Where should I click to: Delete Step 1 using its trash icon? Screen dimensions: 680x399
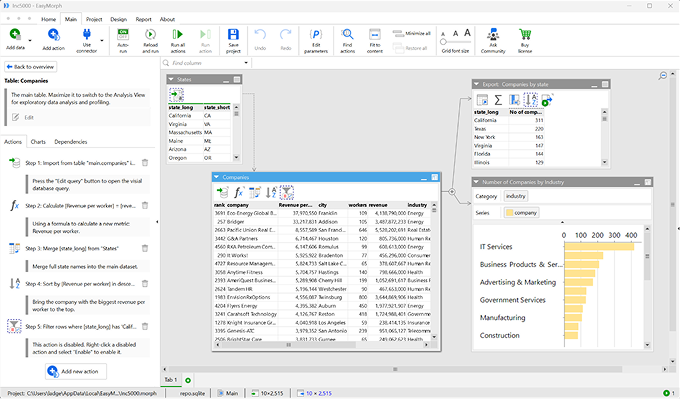(x=145, y=163)
